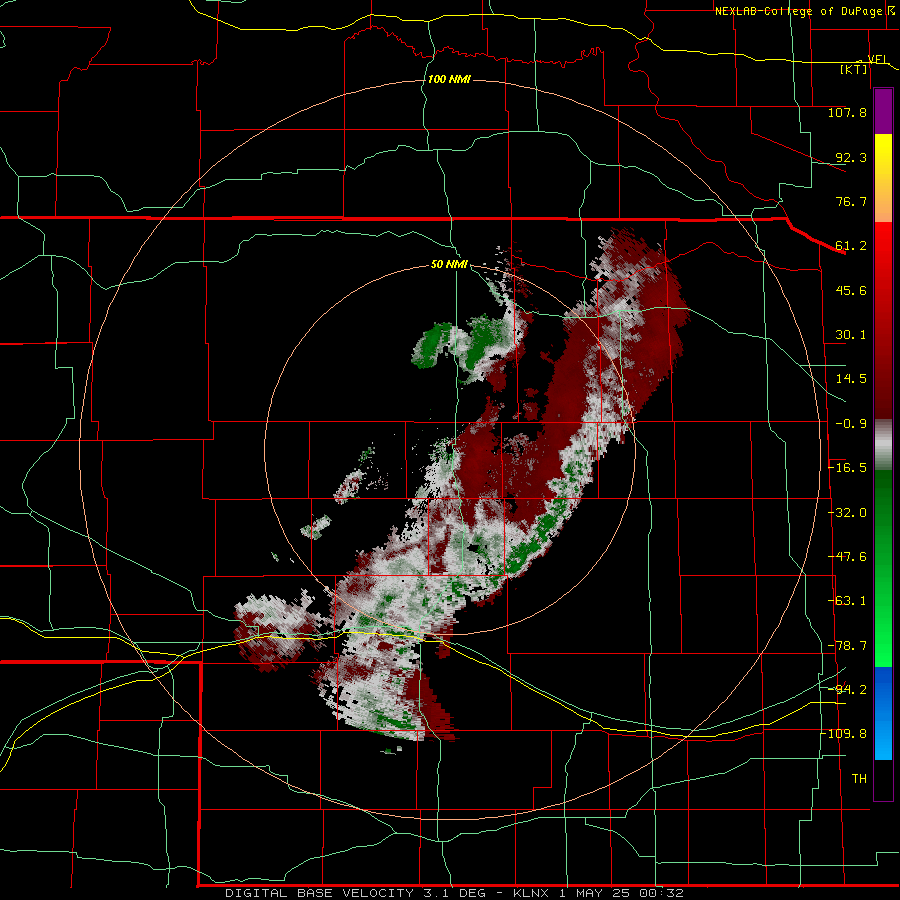Select the -94.2 legend value
This screenshot has width=900, height=900.
pos(847,689)
